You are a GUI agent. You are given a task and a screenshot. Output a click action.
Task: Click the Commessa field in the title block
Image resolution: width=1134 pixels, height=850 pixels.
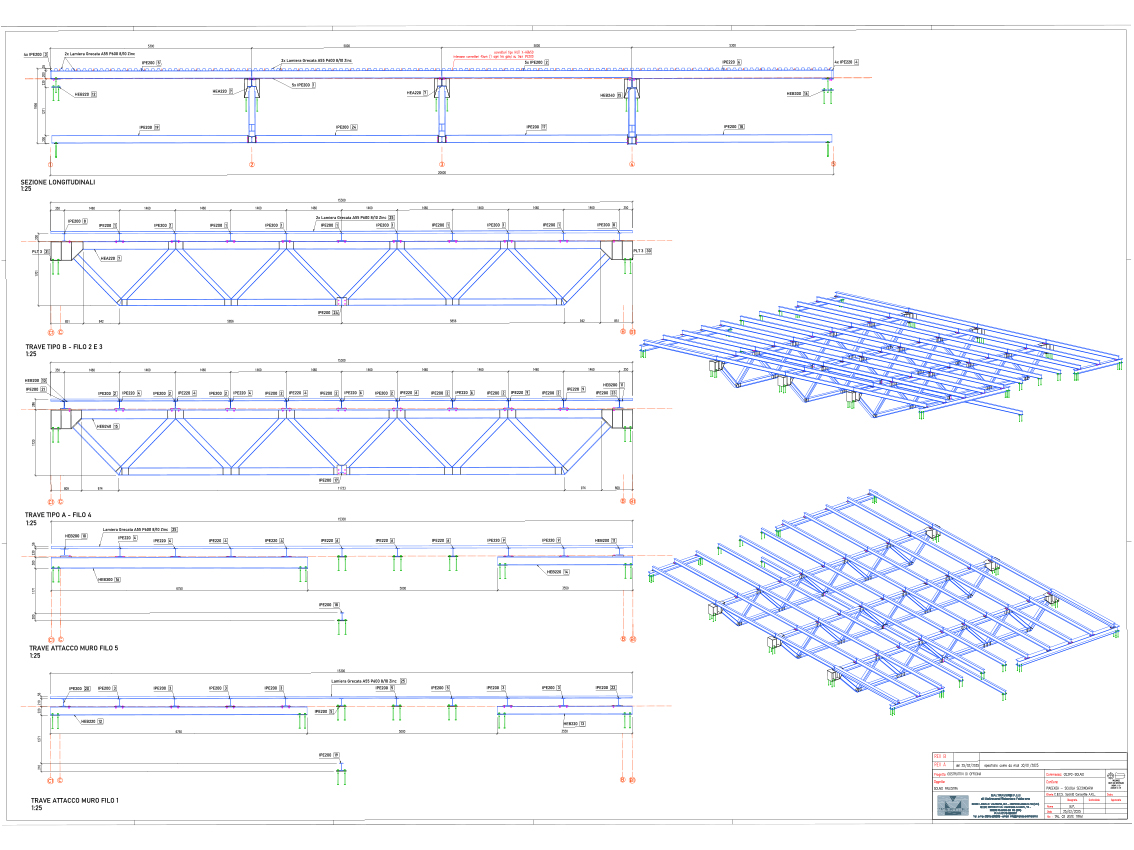click(1074, 774)
